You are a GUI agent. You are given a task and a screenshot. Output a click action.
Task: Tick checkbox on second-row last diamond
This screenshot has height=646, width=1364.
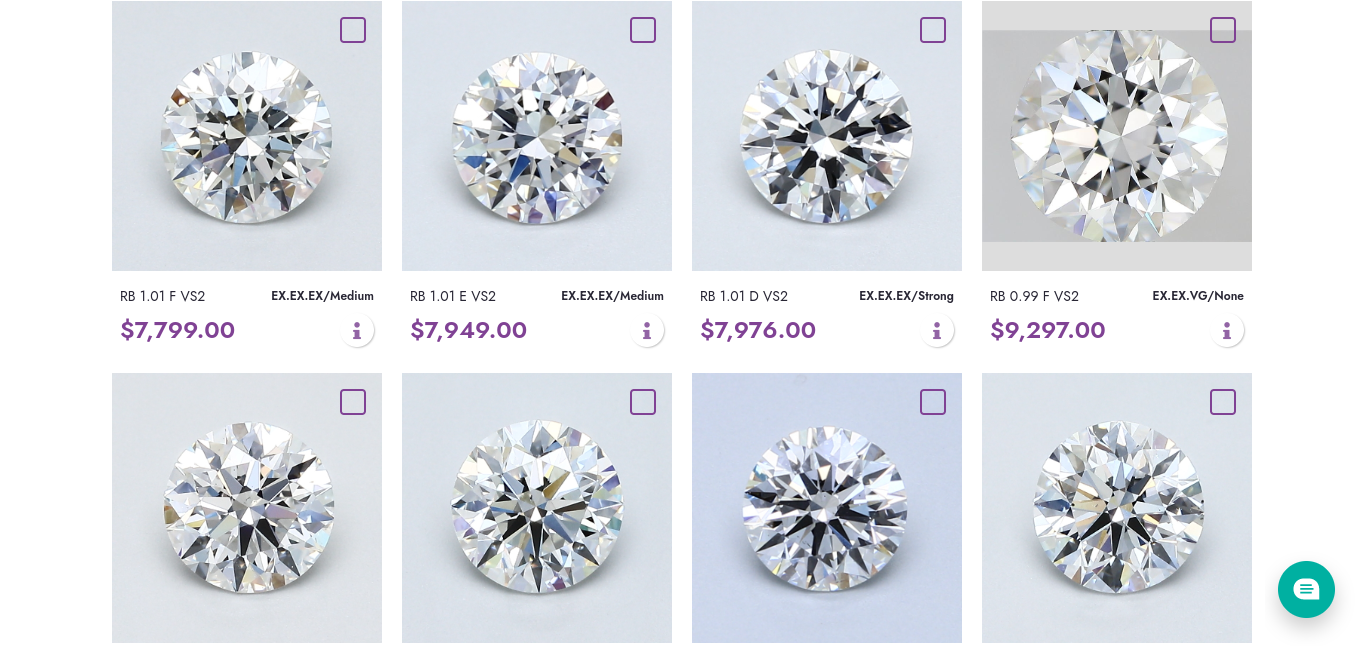click(1223, 402)
